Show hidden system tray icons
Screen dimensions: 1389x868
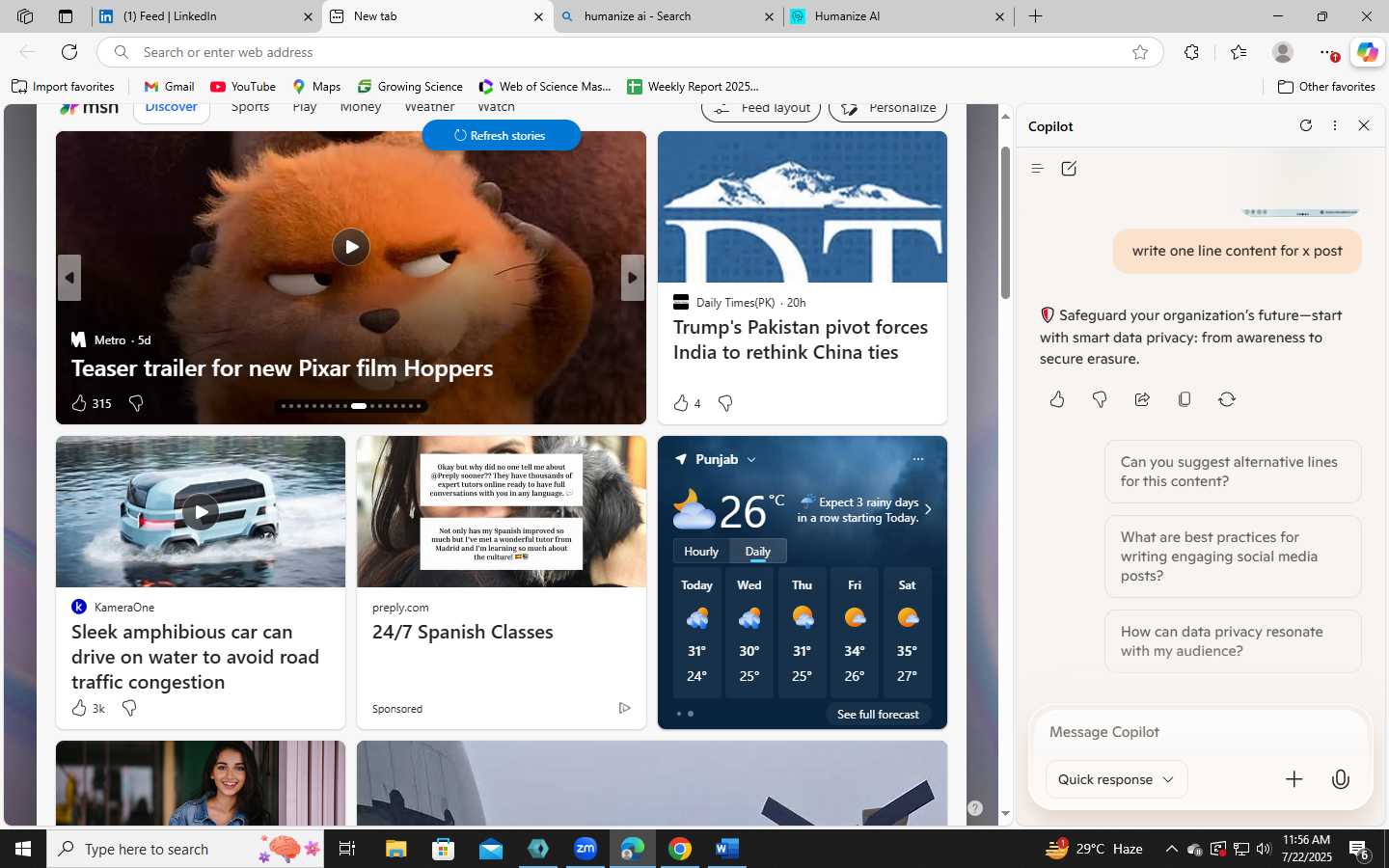[1171, 849]
